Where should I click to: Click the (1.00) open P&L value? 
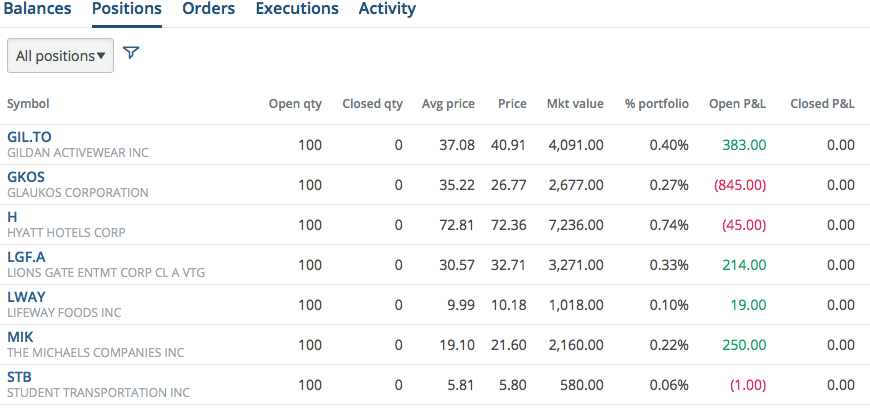[747, 385]
